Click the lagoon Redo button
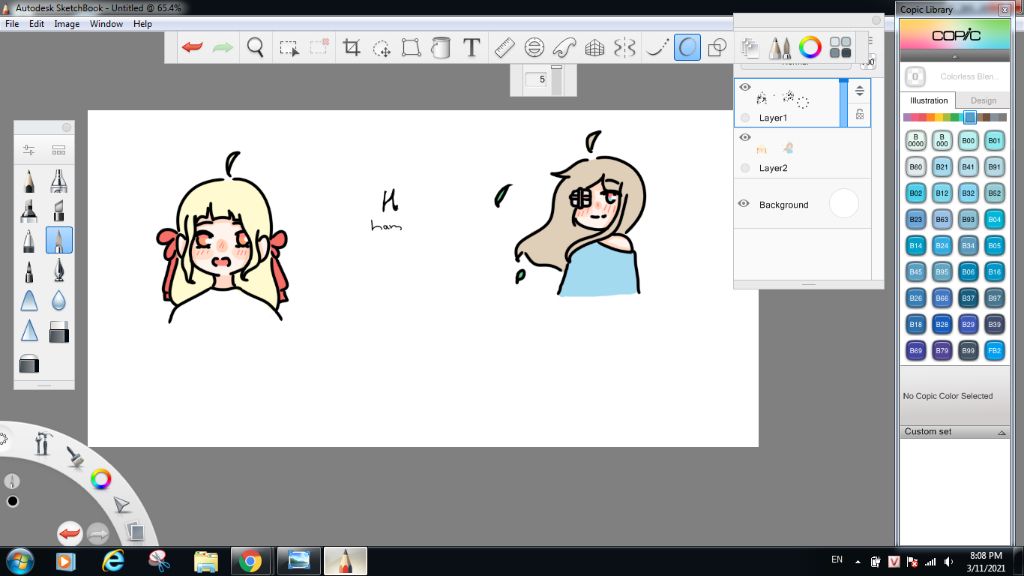 (x=98, y=534)
